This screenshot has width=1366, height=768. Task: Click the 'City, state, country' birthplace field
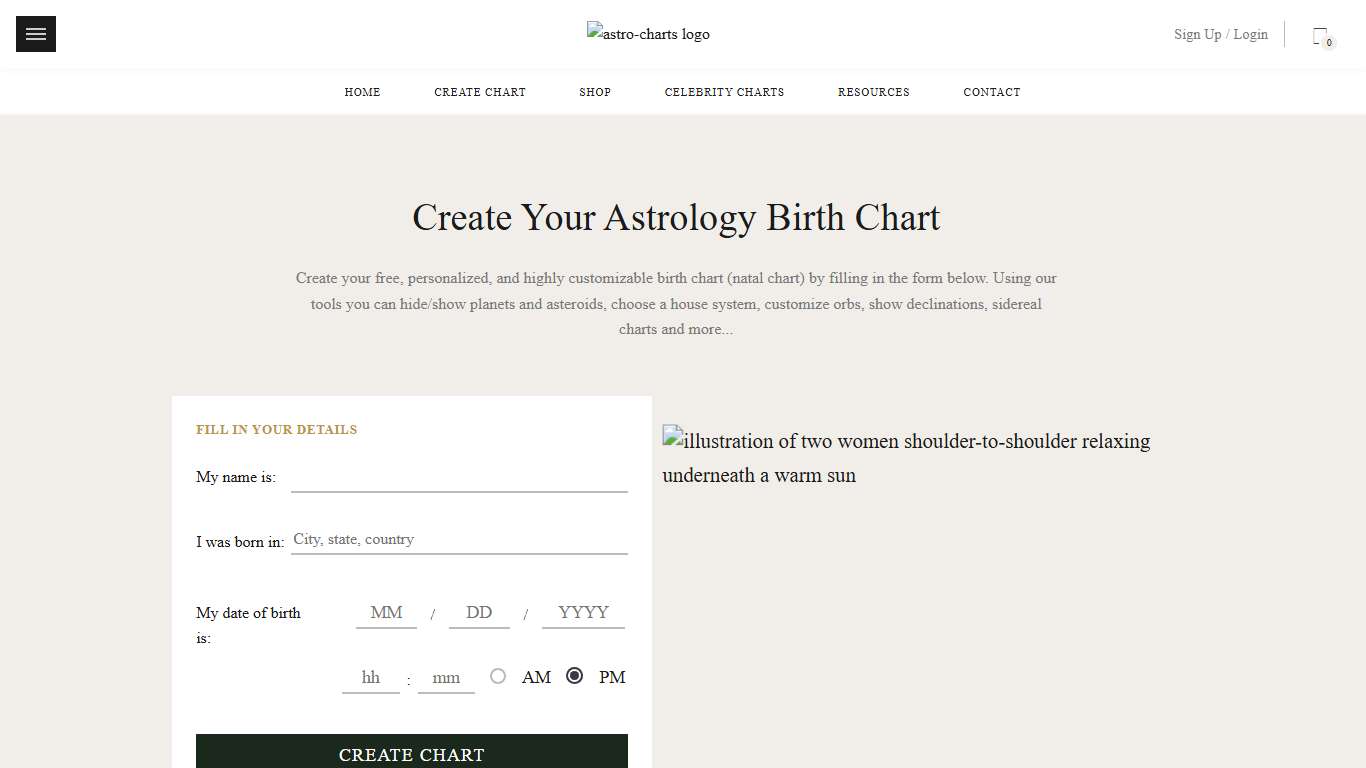459,540
